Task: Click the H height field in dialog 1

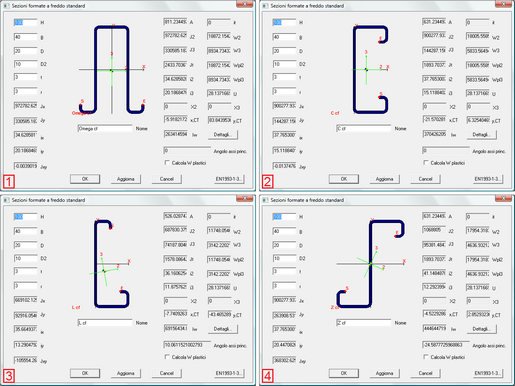Action: pos(25,22)
